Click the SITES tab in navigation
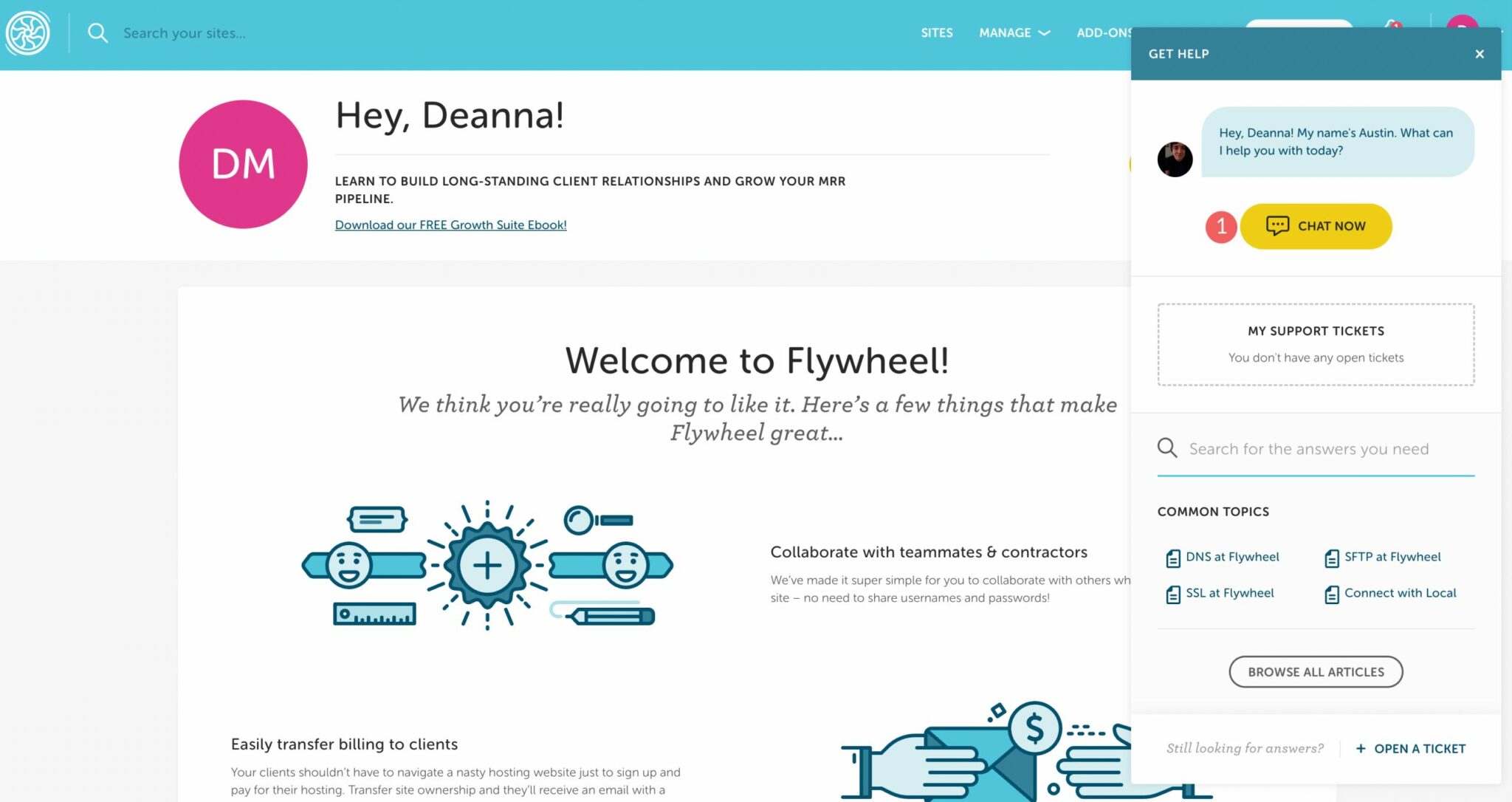Viewport: 1512px width, 802px height. (937, 33)
